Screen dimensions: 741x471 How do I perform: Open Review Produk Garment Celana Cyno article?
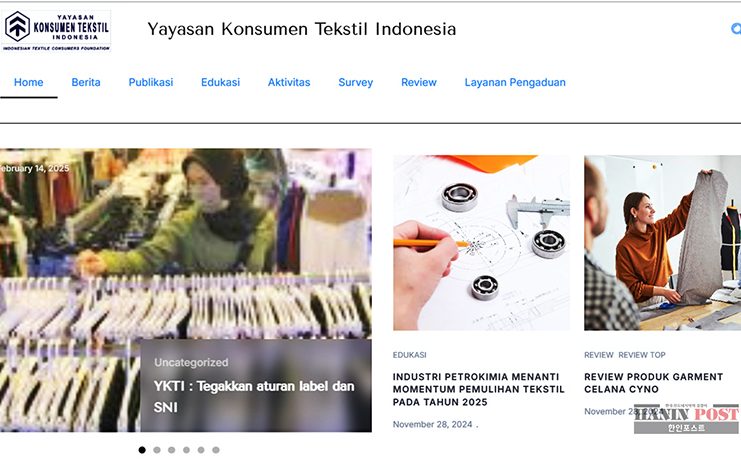point(653,383)
